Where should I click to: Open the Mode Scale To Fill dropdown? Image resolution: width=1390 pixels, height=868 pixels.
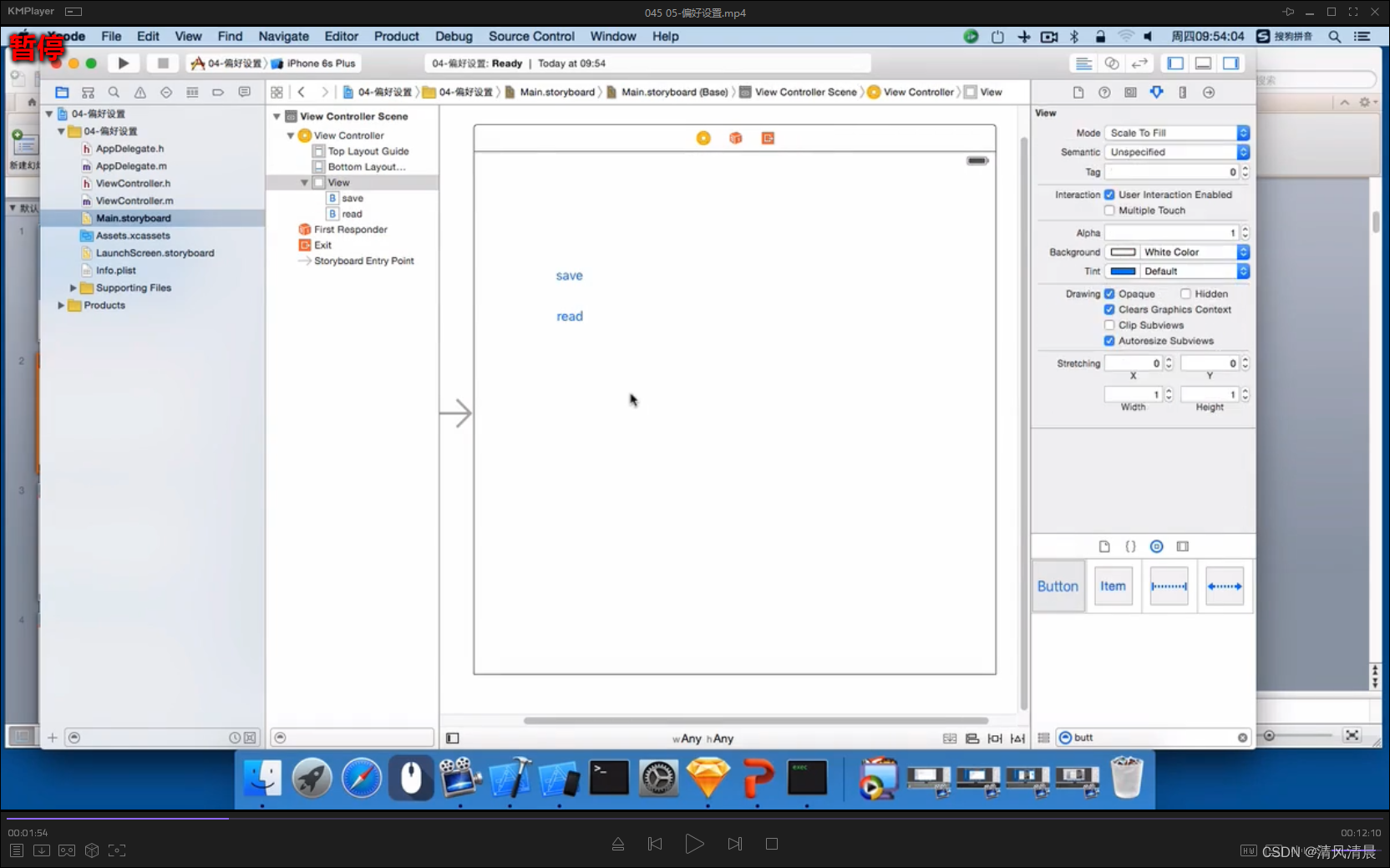(1177, 133)
